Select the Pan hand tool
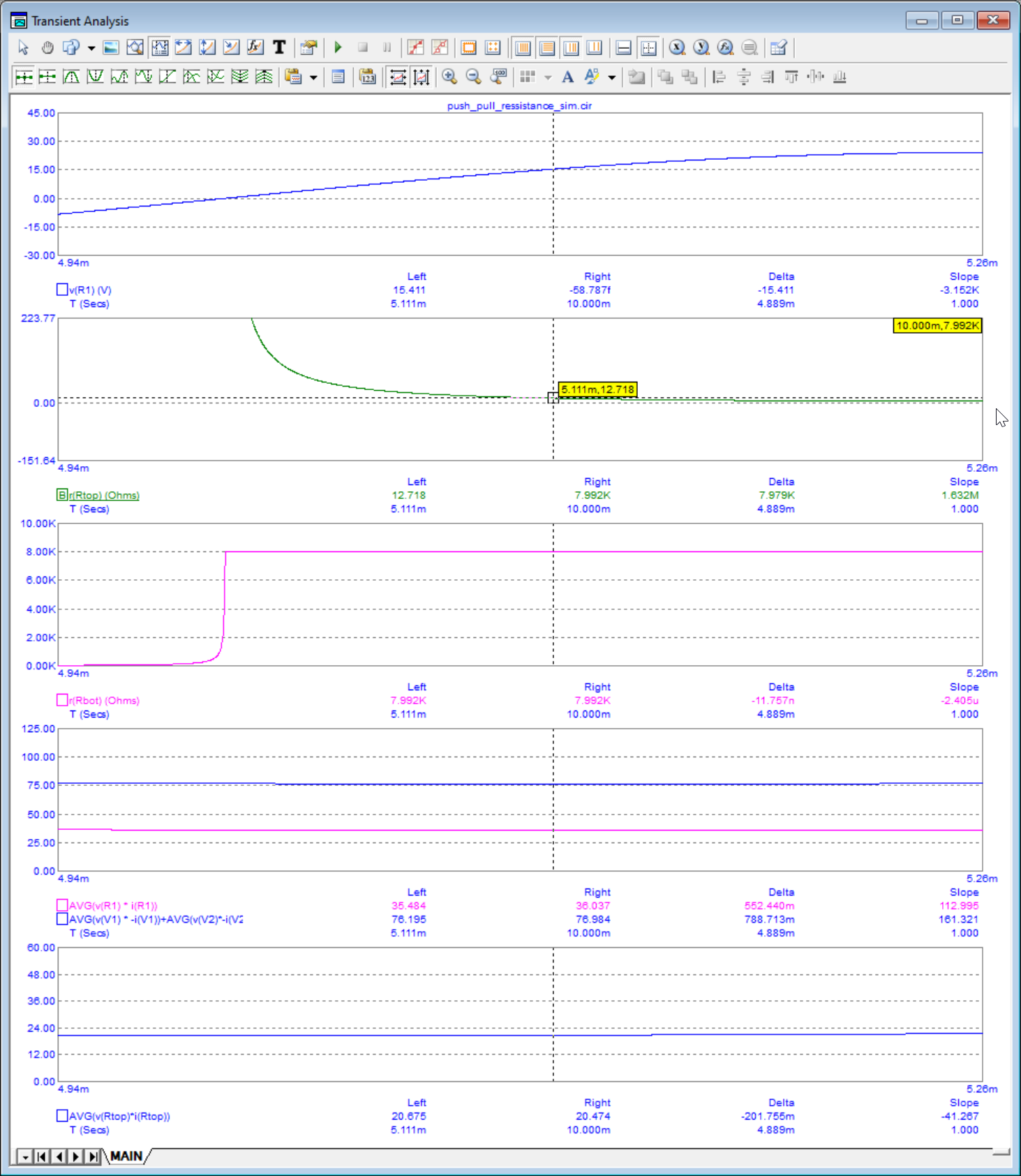 47,47
